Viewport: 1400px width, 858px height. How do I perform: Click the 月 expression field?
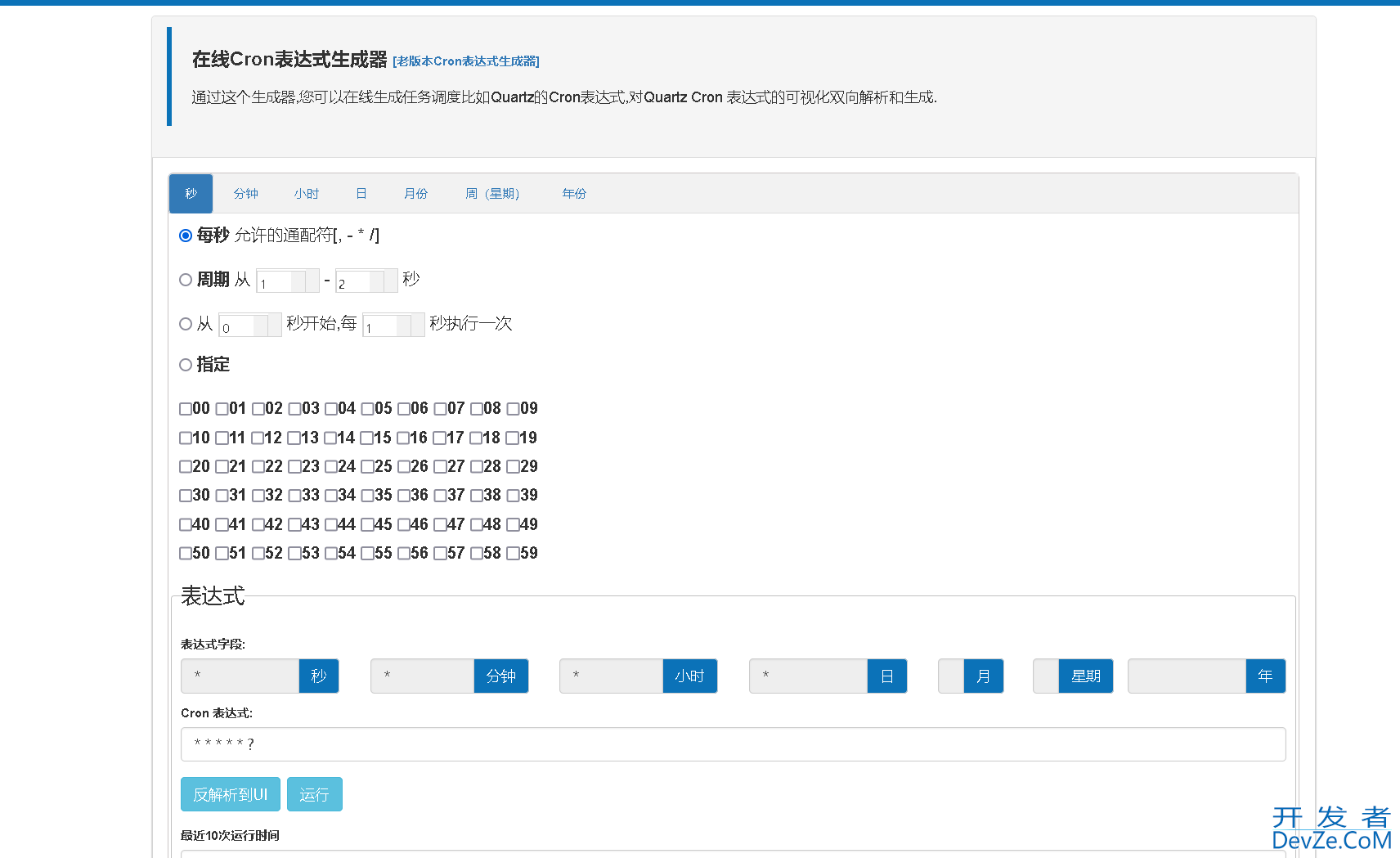[x=951, y=676]
